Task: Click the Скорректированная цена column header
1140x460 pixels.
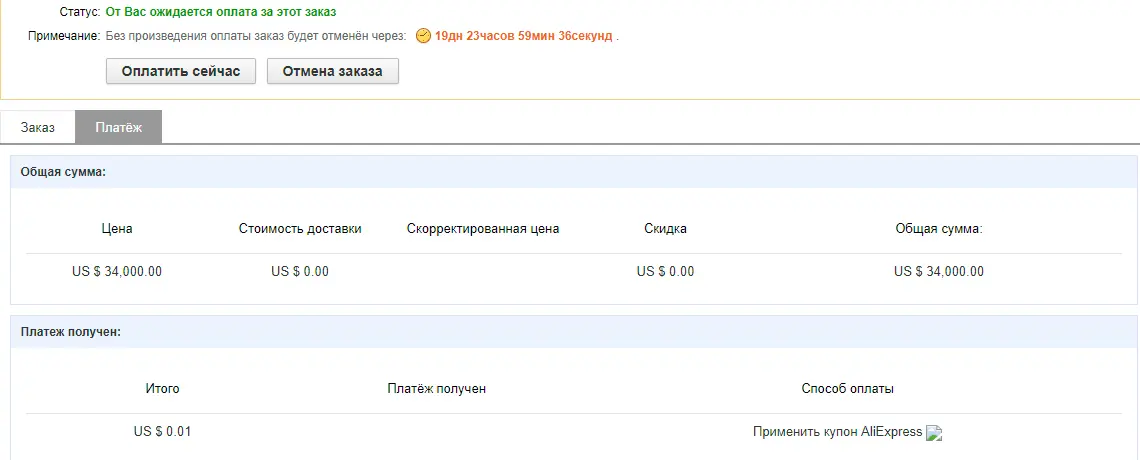Action: [x=483, y=229]
